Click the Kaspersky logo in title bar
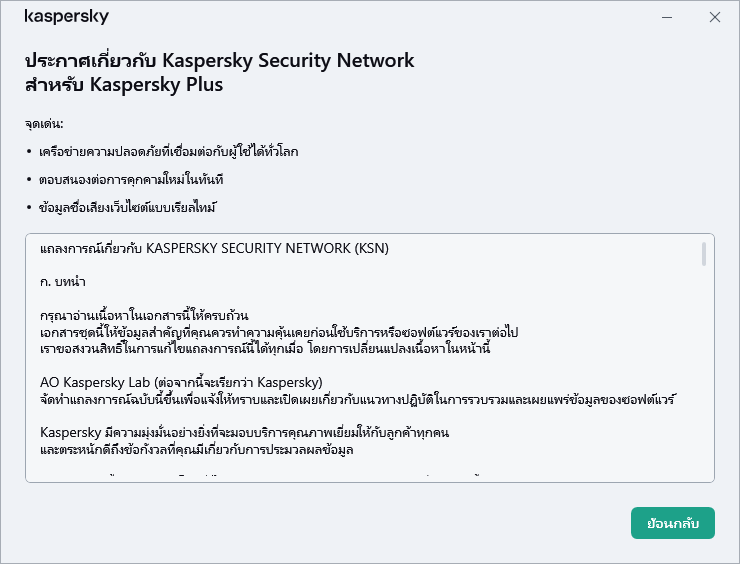Screen dimensions: 740x564 66,17
